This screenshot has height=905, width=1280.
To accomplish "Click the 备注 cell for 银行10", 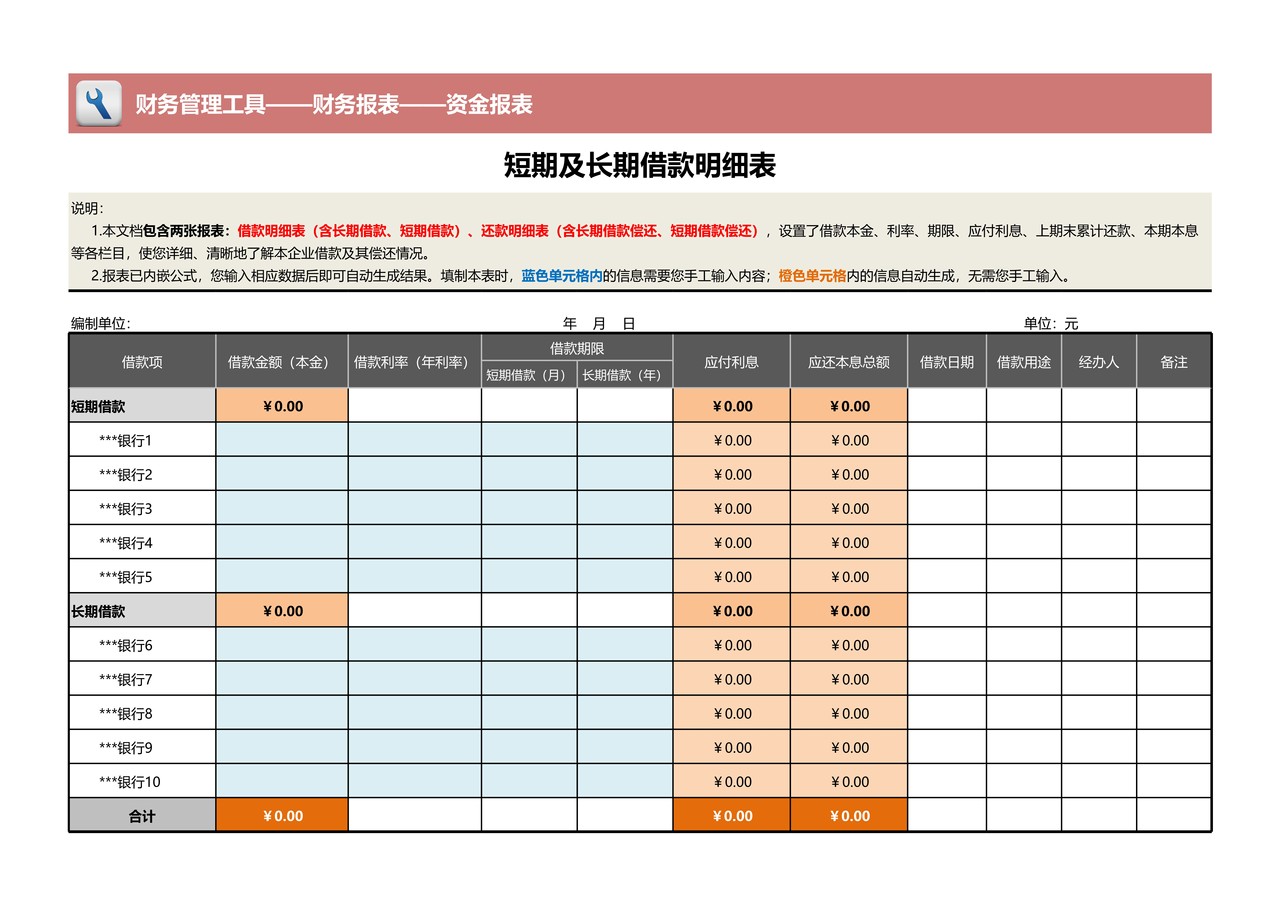I will (1173, 781).
